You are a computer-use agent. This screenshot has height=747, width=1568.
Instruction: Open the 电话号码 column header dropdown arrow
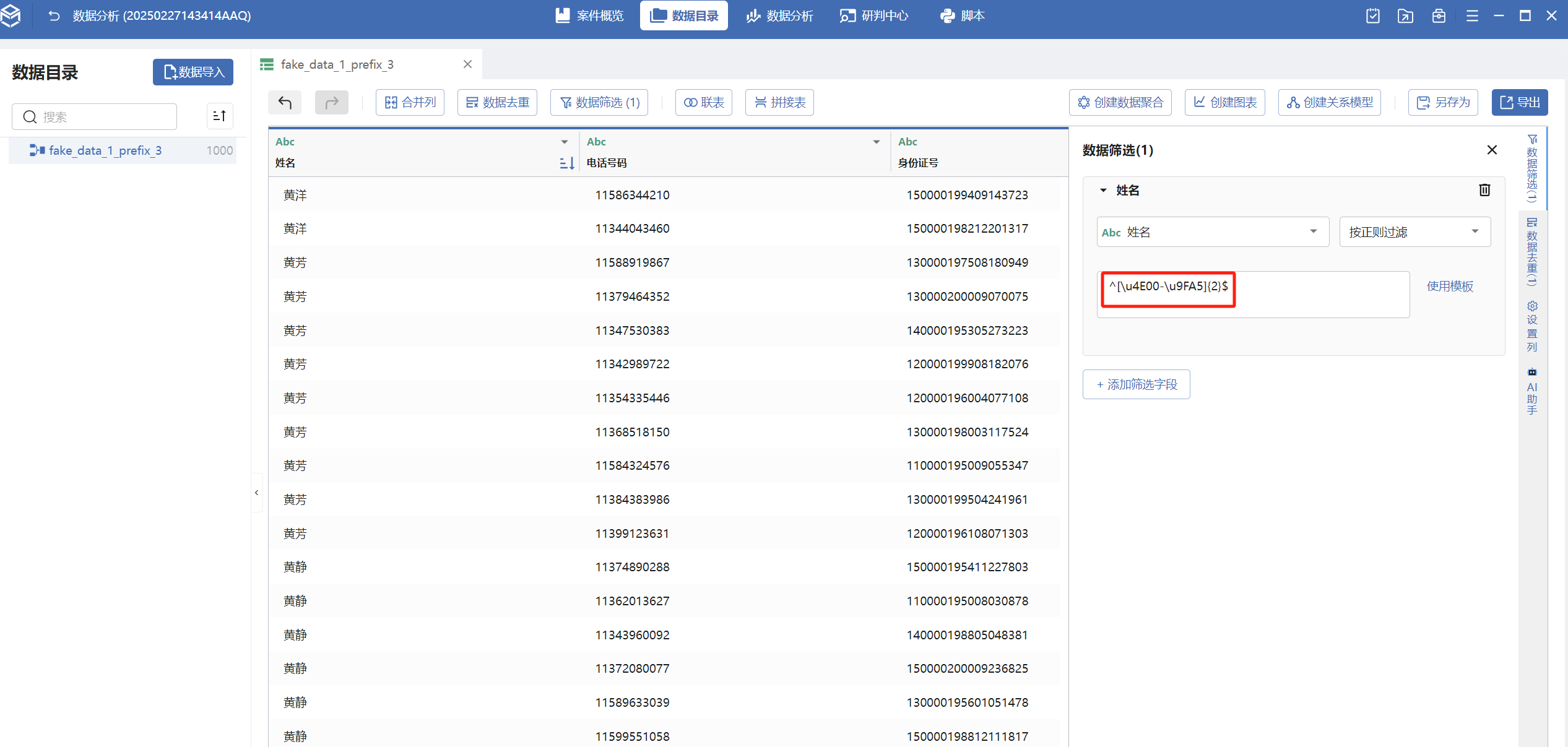[877, 142]
